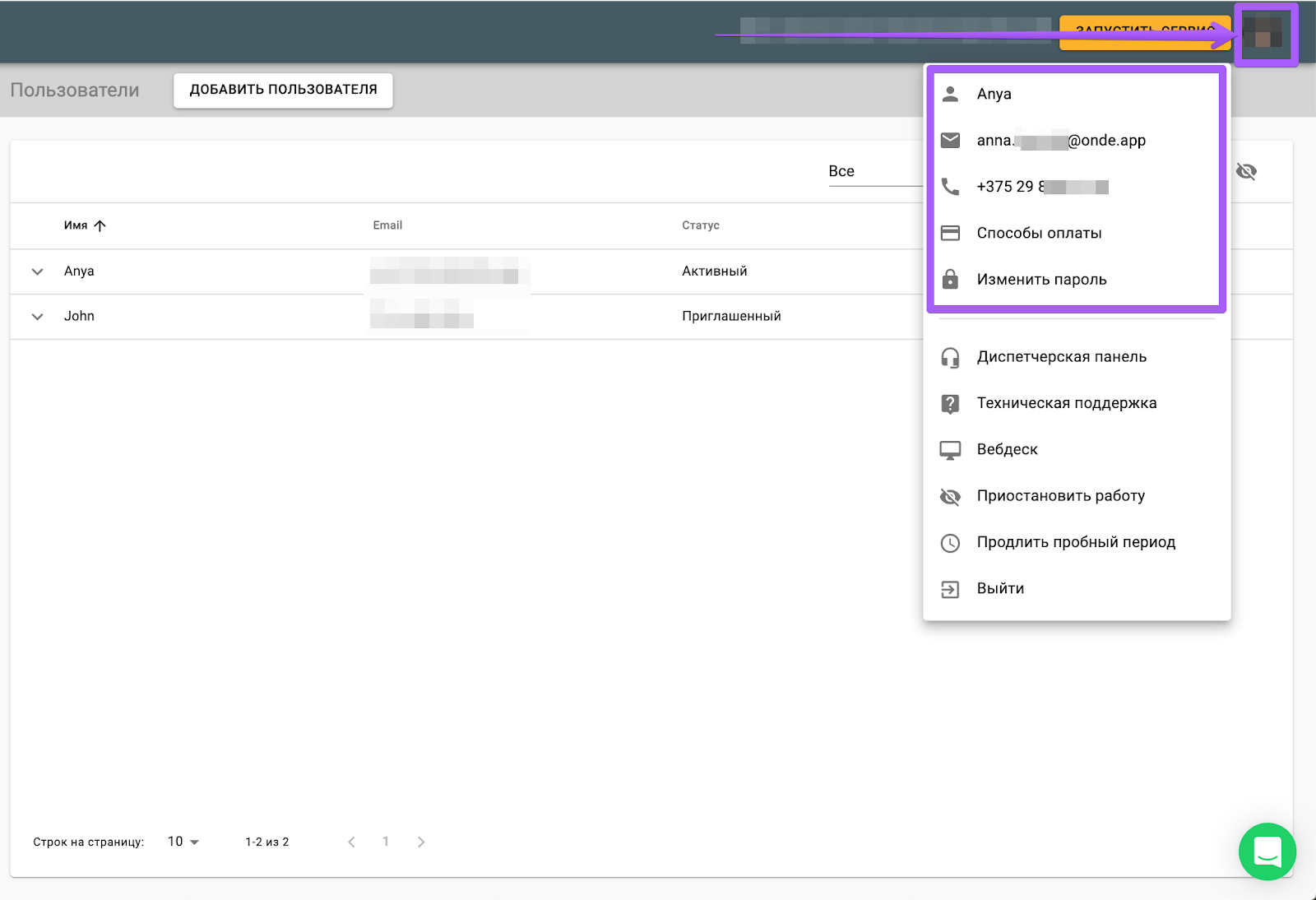Toggle the crossed-eye visibility icon above table
This screenshot has height=900, width=1316.
(x=1246, y=171)
